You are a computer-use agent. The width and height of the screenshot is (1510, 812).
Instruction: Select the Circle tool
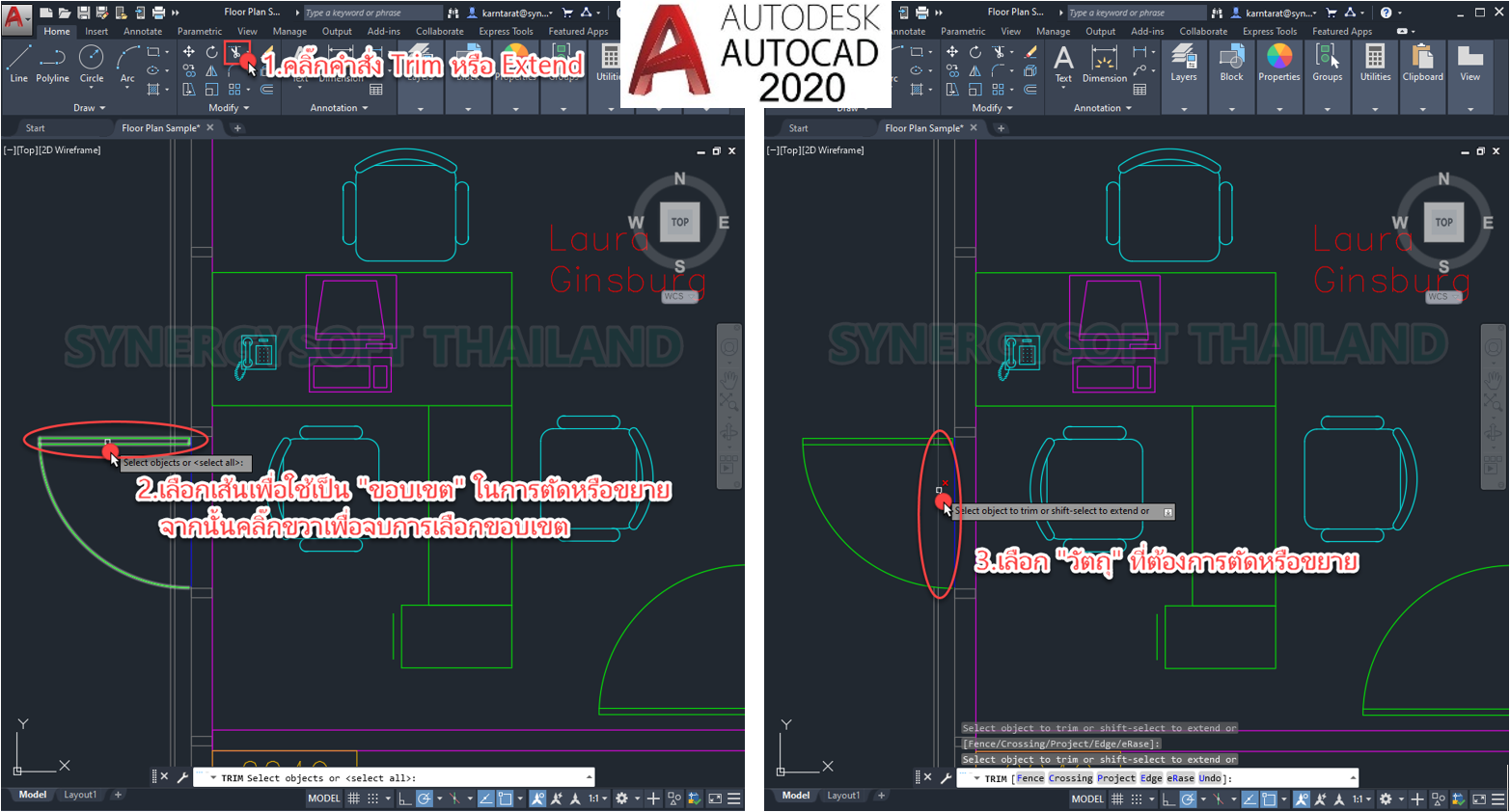pos(92,58)
